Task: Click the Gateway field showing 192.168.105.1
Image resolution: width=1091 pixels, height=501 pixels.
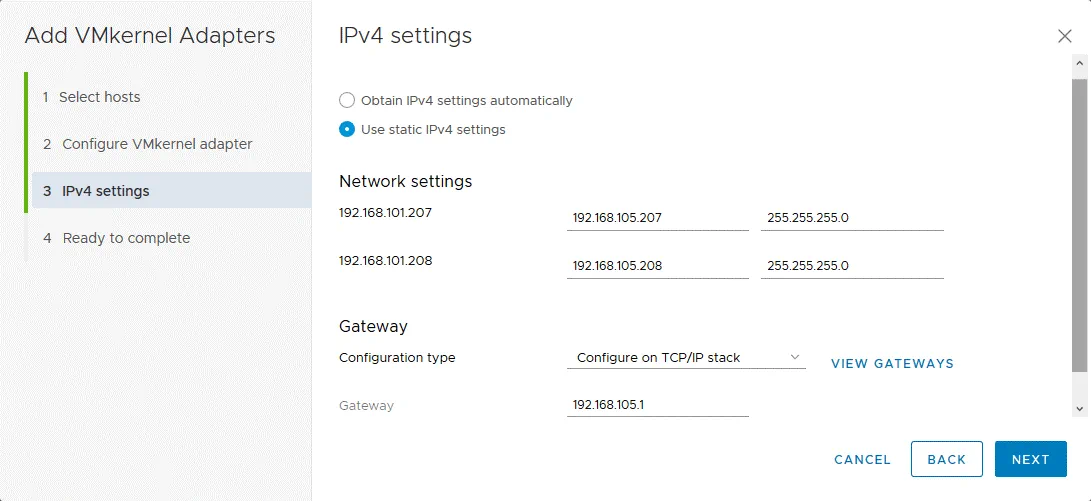Action: tap(656, 405)
